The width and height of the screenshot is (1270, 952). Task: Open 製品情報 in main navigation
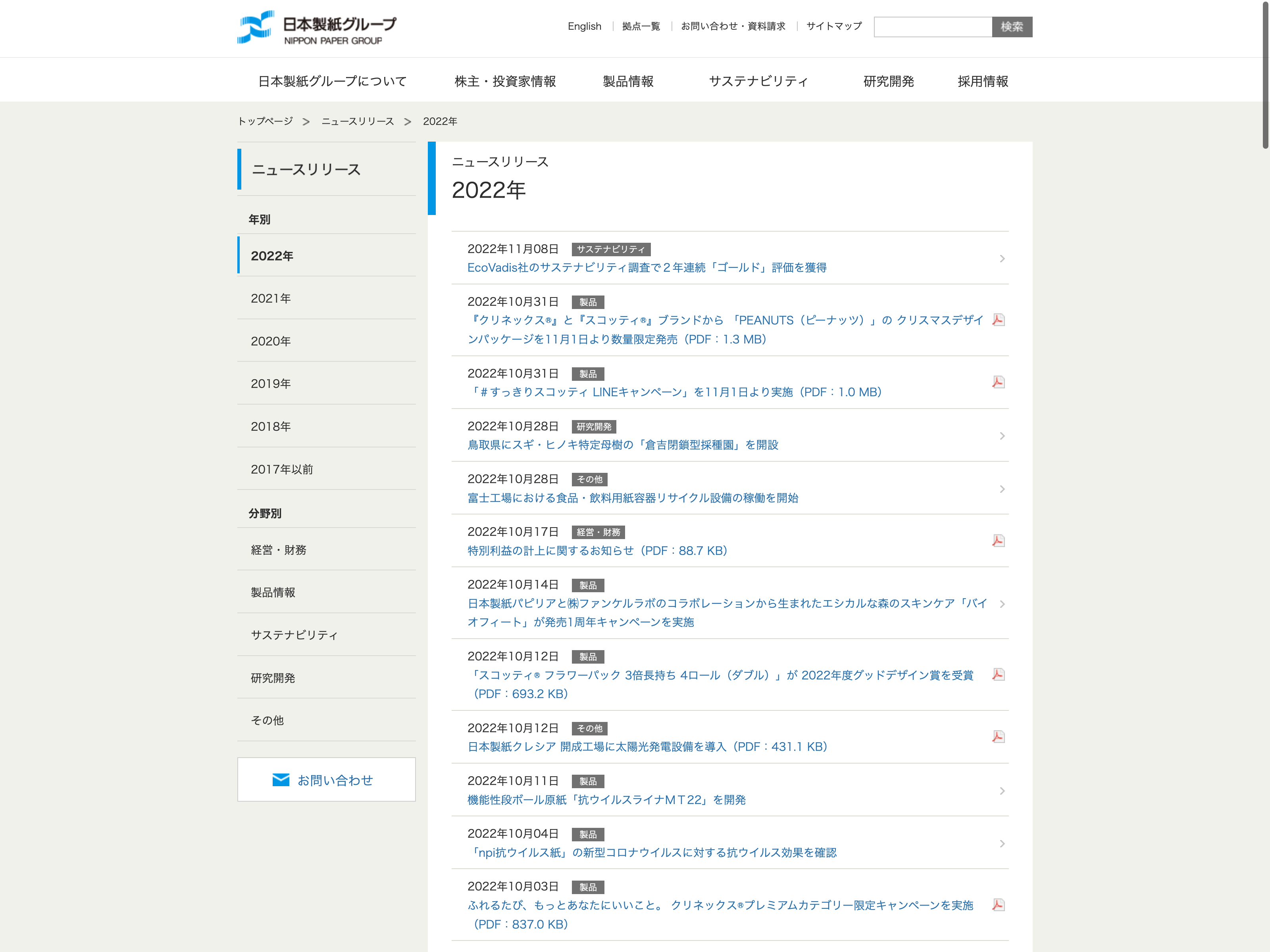click(628, 81)
